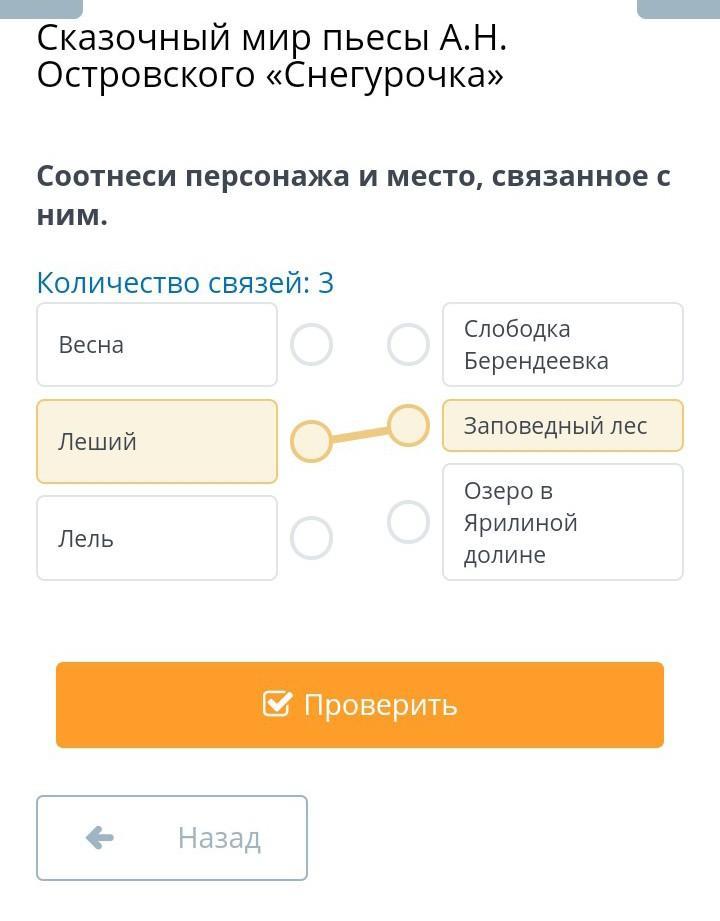
Task: Select the connector circle next to Весна
Action: coord(312,345)
